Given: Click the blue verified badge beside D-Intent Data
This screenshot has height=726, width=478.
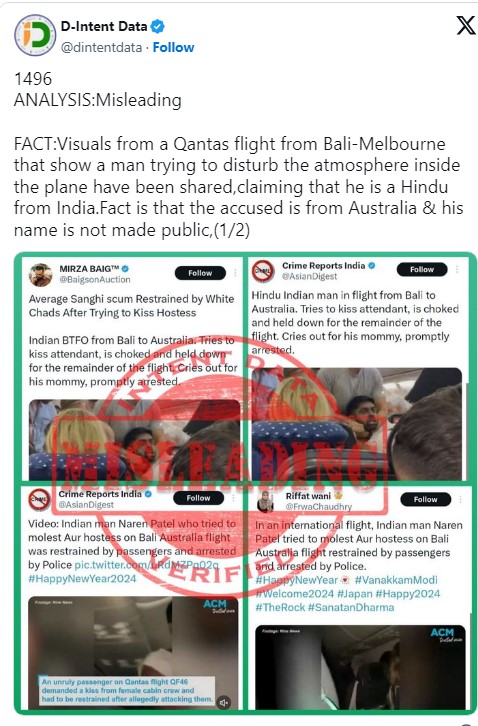Looking at the screenshot, I should click(158, 26).
